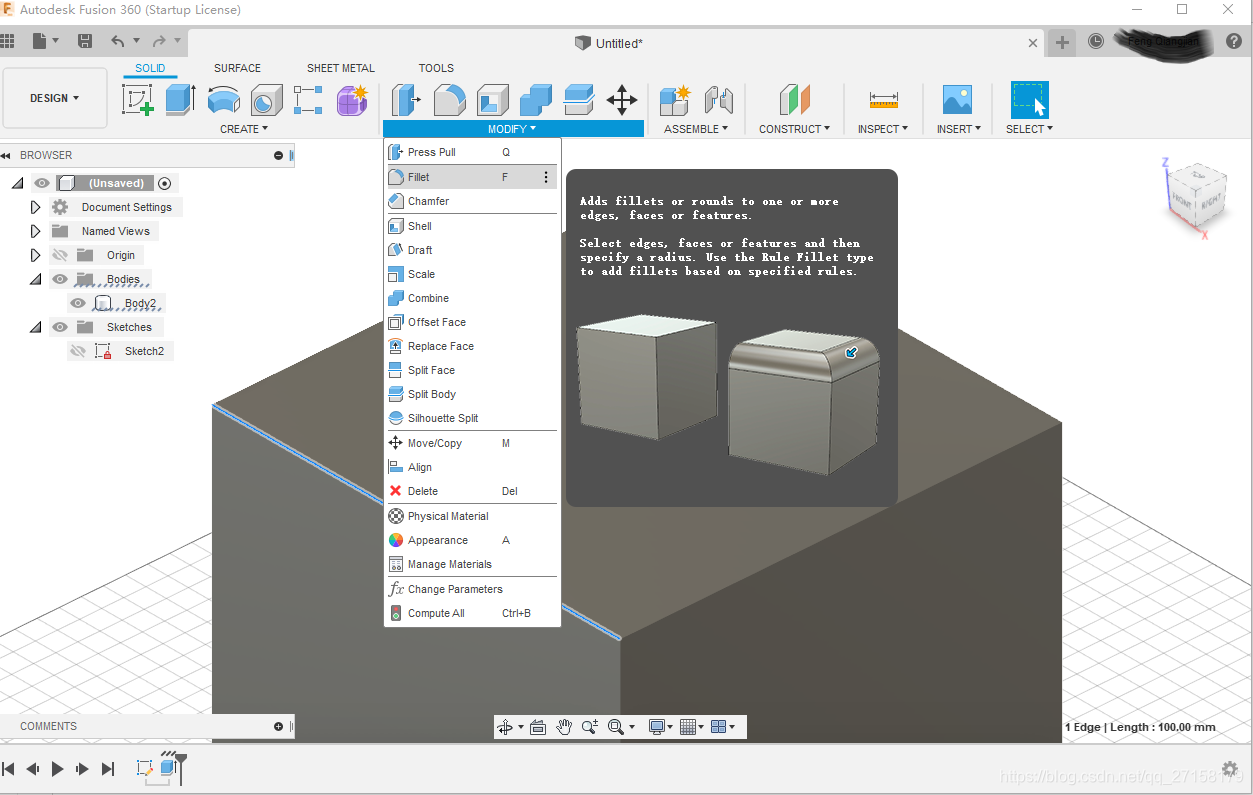Choose Chamfer from the Modify menu

pyautogui.click(x=428, y=201)
